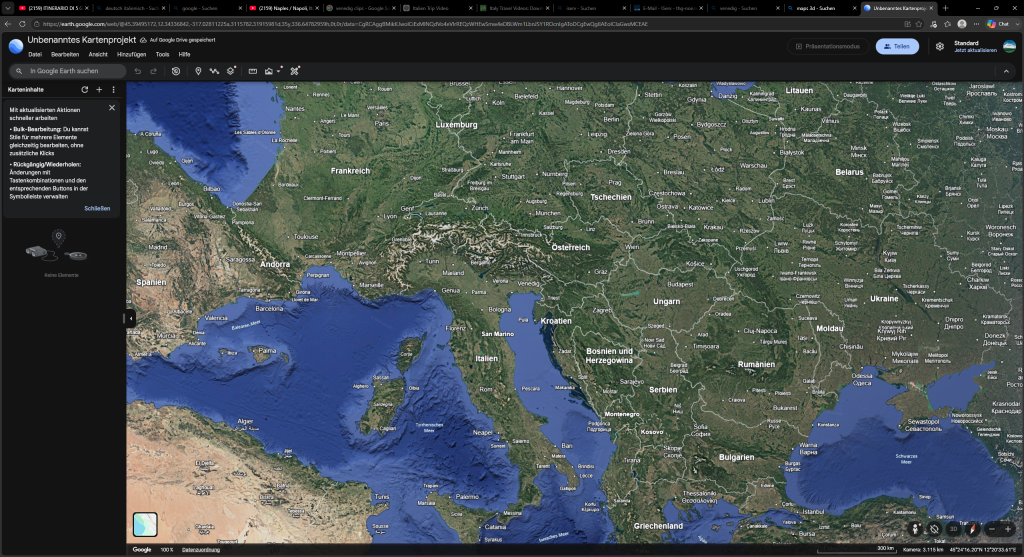This screenshot has height=557, width=1024.
Task: Refresh the Karteninhalte panel
Action: (84, 89)
